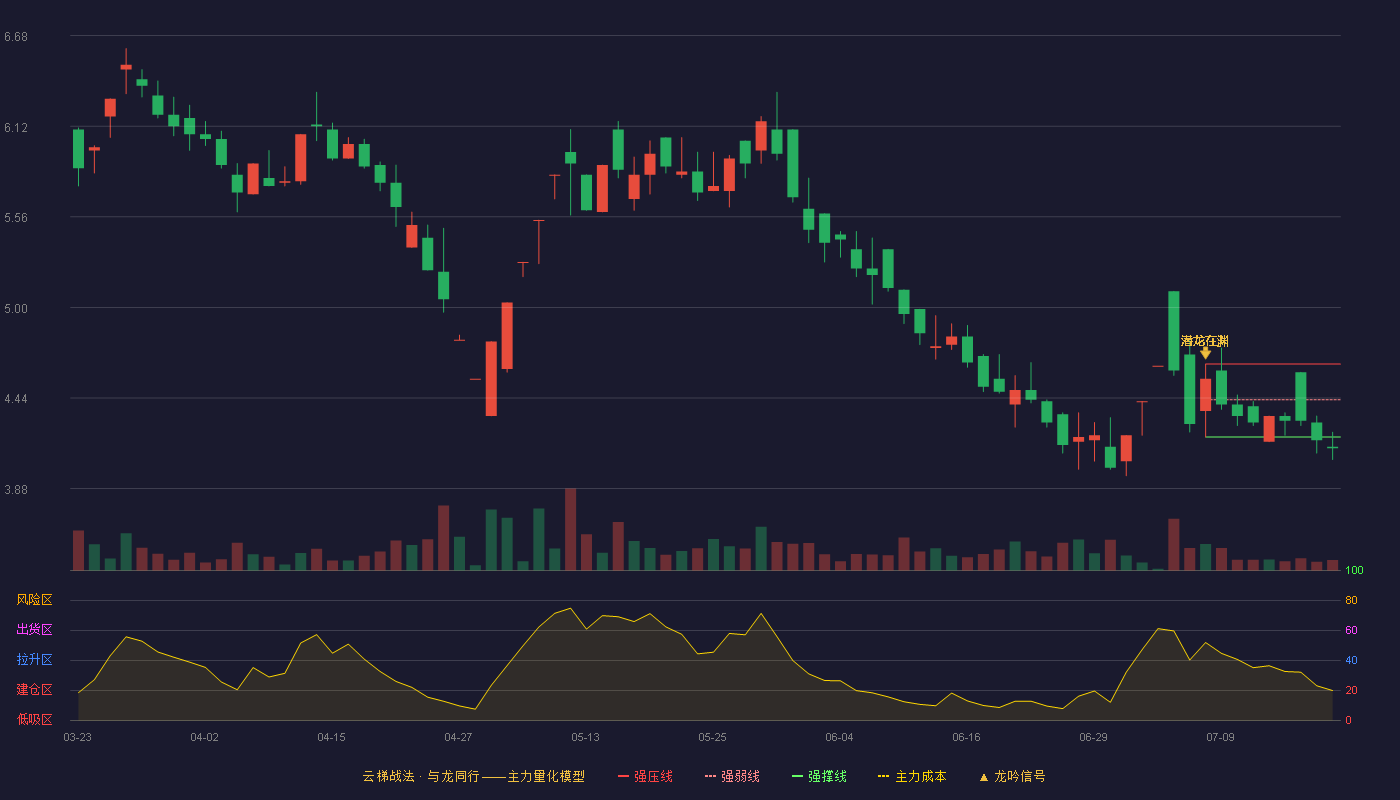Image resolution: width=1400 pixels, height=800 pixels.
Task: Click the 龙吟信号 triangle legend item
Action: click(x=1012, y=776)
